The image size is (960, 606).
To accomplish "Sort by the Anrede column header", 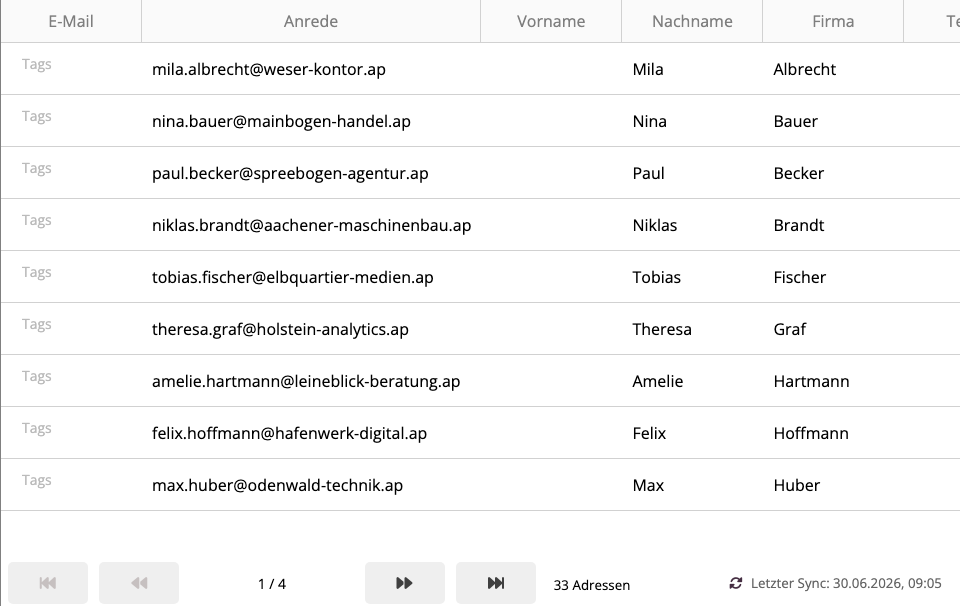I will 311,21.
